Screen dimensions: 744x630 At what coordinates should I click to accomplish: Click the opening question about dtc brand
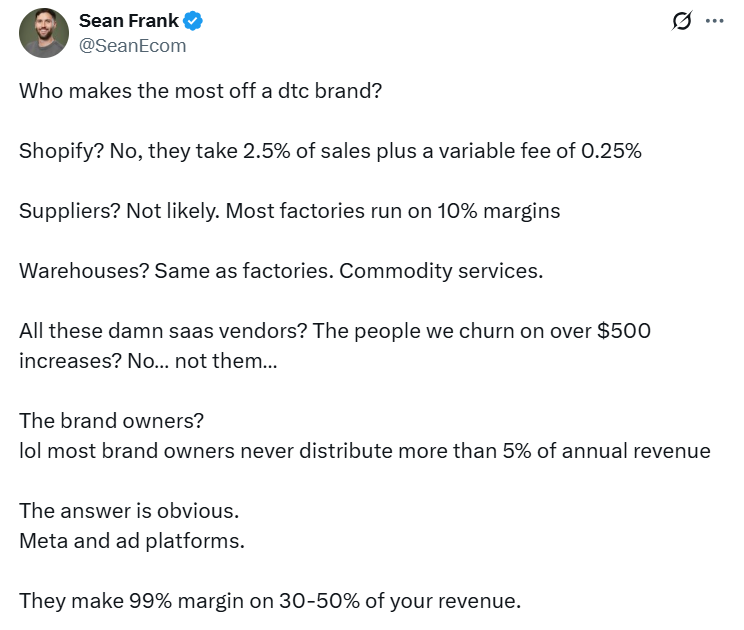[x=200, y=90]
